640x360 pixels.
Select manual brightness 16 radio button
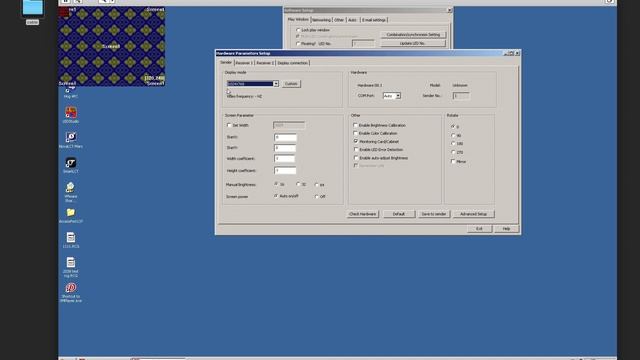(x=276, y=184)
